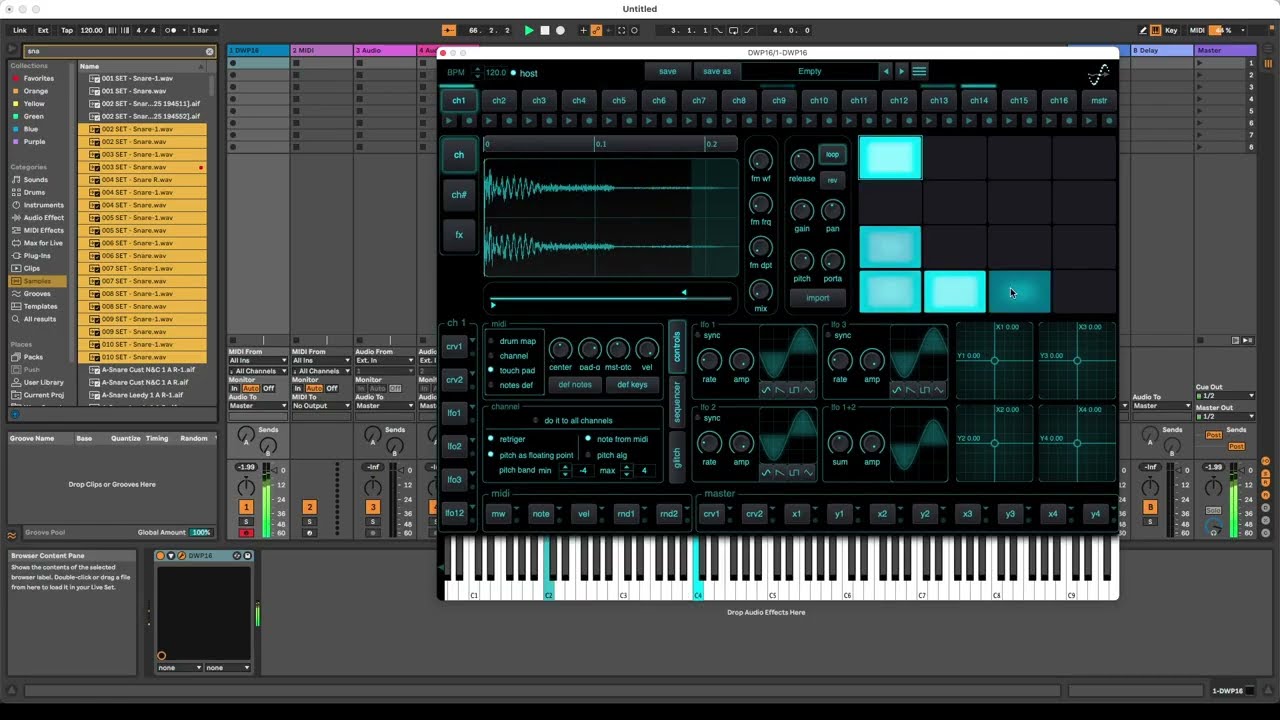This screenshot has height=720, width=1280.
Task: Open the fx section tab
Action: click(459, 235)
